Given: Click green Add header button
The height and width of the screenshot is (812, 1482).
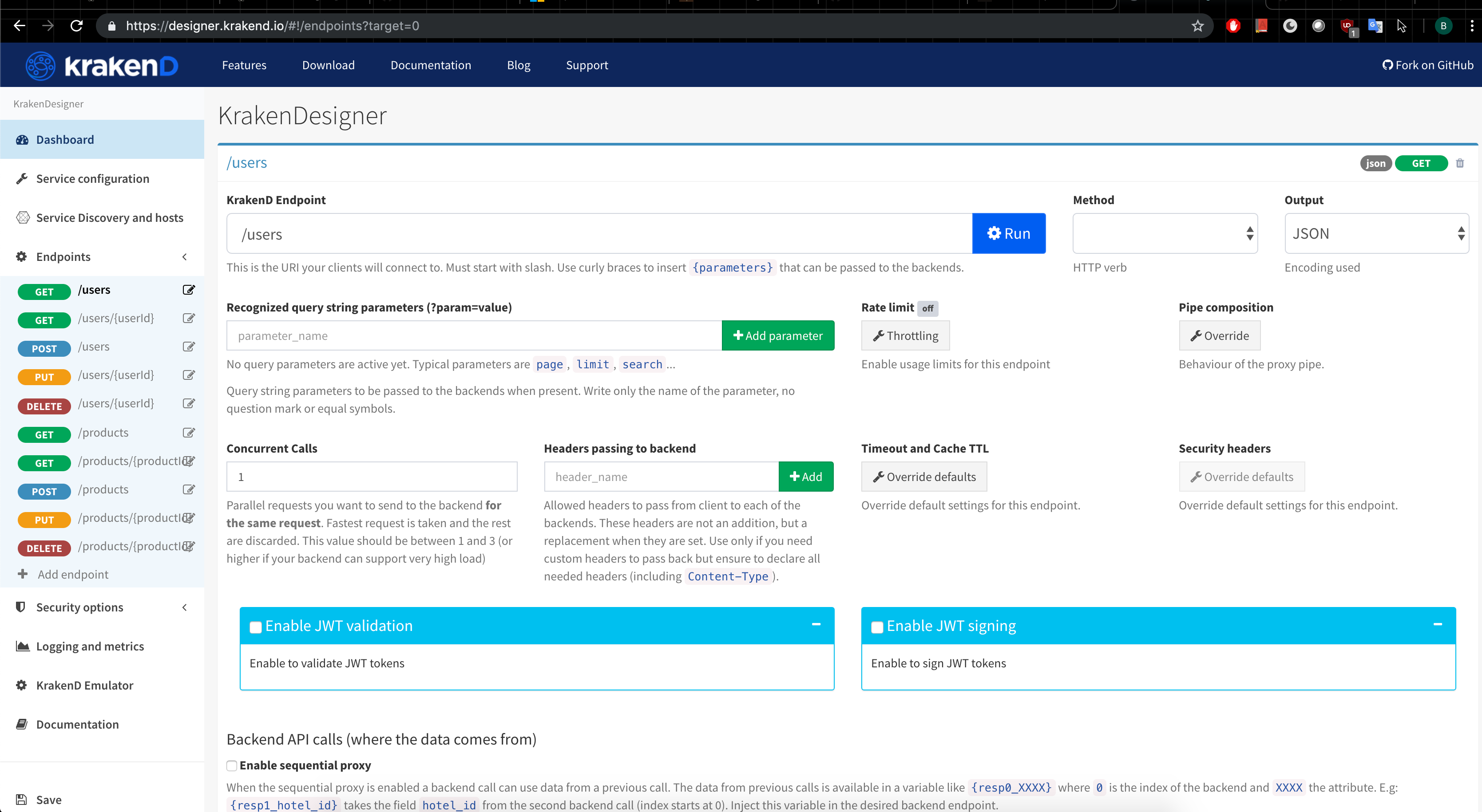Looking at the screenshot, I should click(806, 477).
